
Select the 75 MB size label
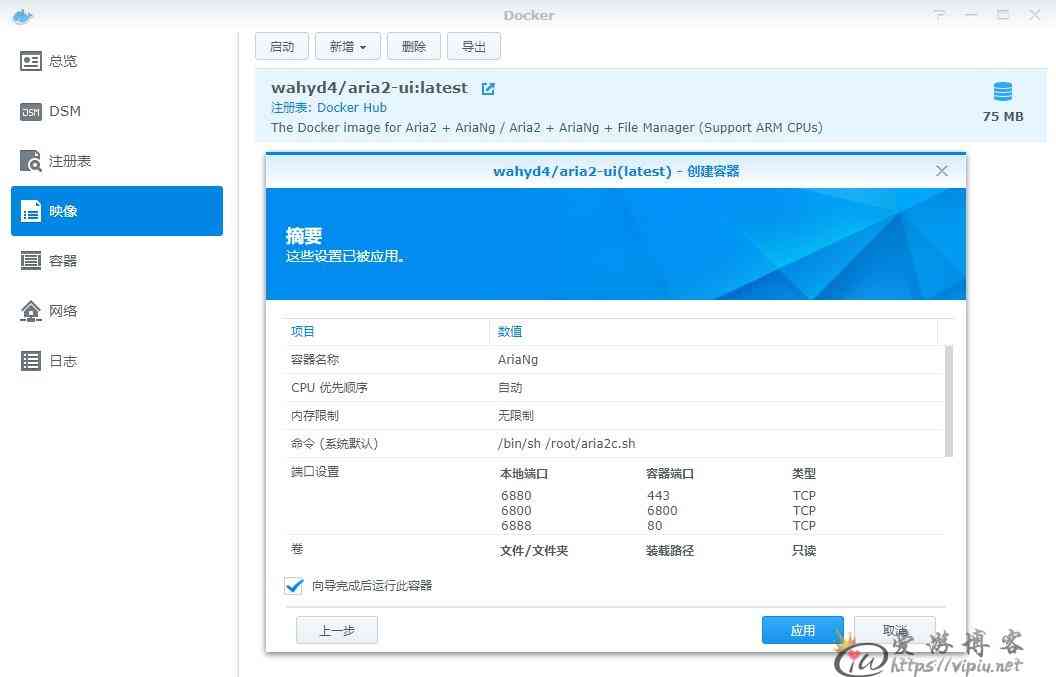(x=1003, y=117)
